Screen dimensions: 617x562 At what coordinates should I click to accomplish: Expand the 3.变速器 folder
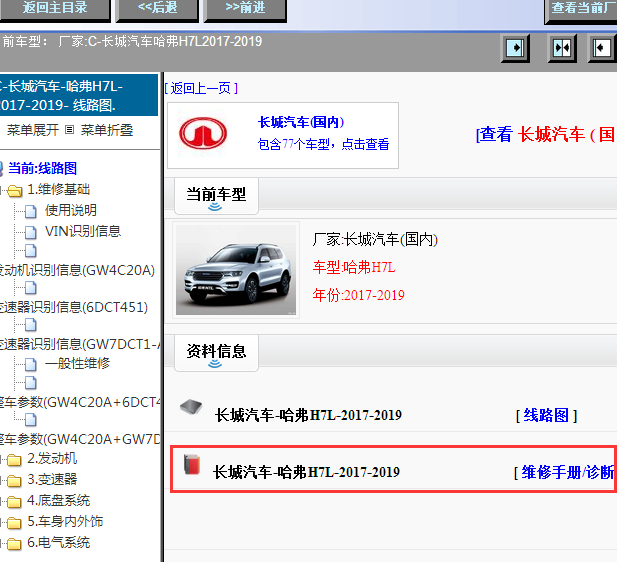click(x=2, y=481)
